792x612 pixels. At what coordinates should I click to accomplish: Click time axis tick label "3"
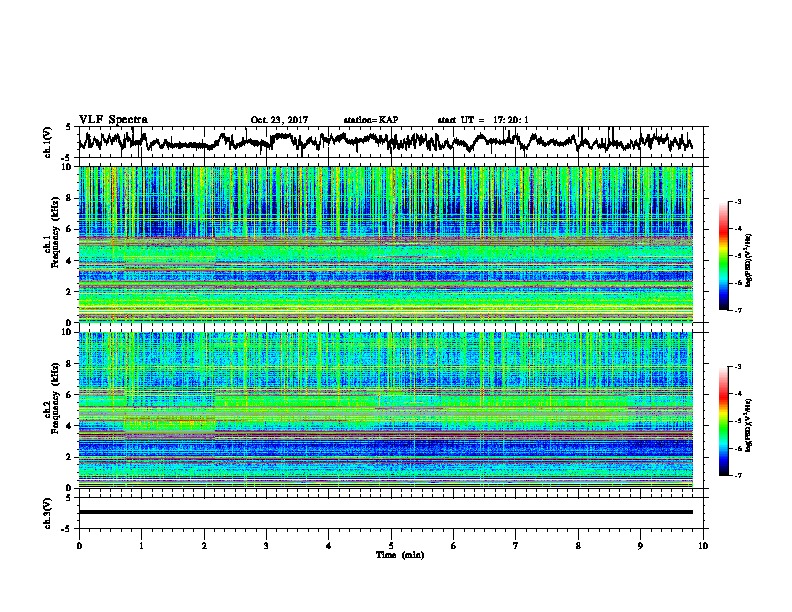pos(266,546)
